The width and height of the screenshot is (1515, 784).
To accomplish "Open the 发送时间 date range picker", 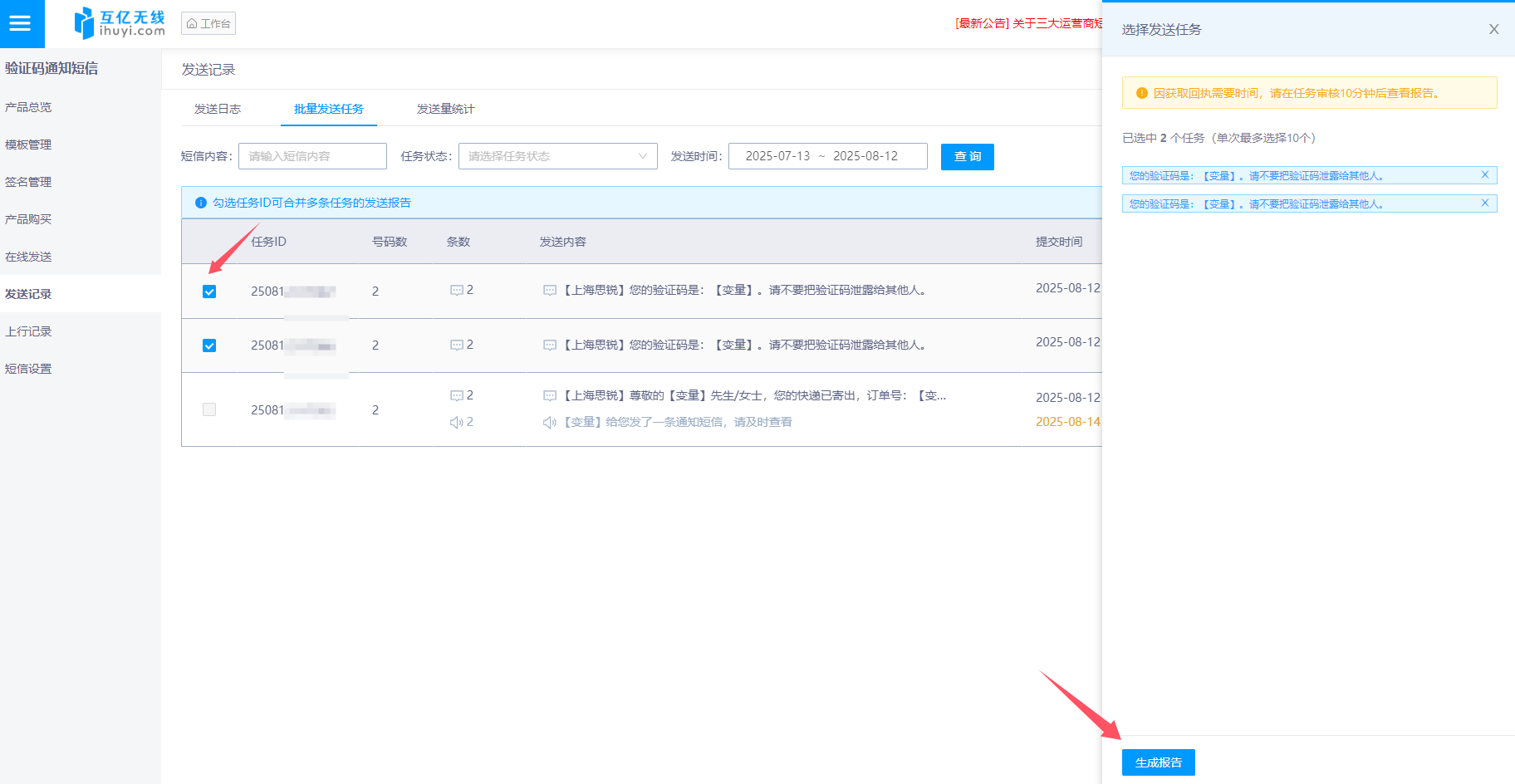I will point(827,156).
